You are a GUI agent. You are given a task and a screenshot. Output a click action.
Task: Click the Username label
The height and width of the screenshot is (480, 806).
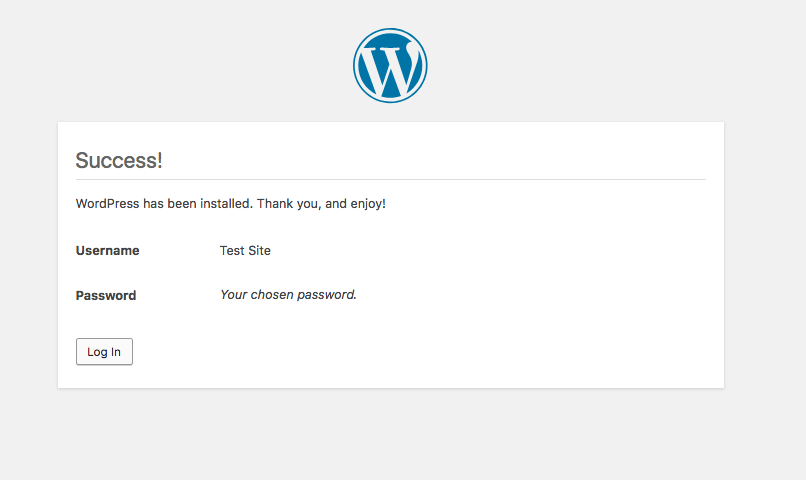tap(107, 250)
